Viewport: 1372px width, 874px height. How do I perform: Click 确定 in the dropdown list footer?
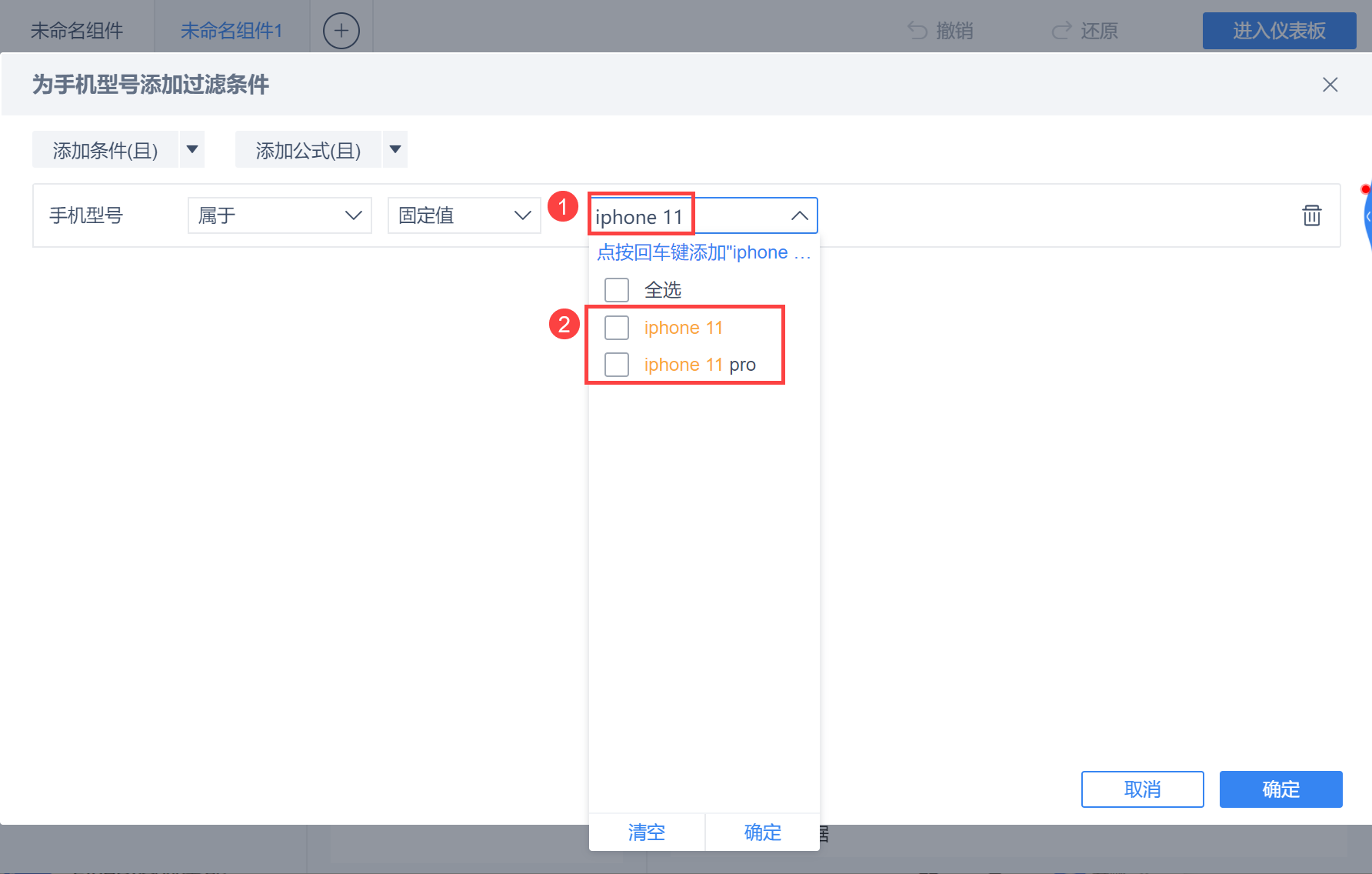tap(763, 832)
